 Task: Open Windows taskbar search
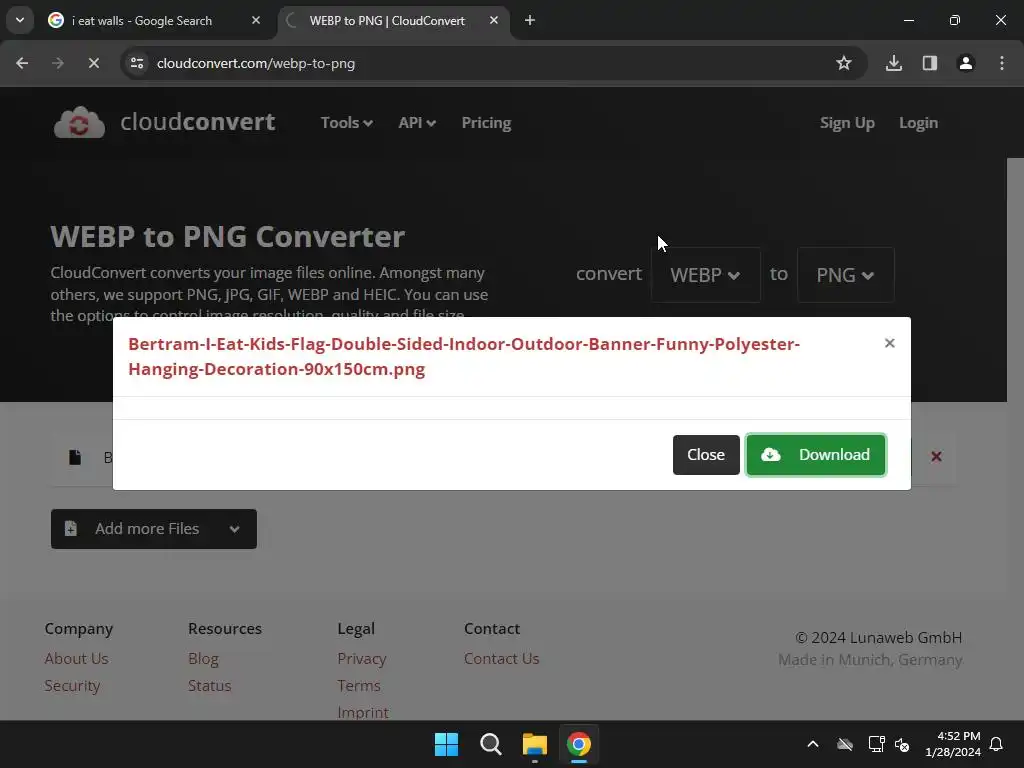[490, 744]
